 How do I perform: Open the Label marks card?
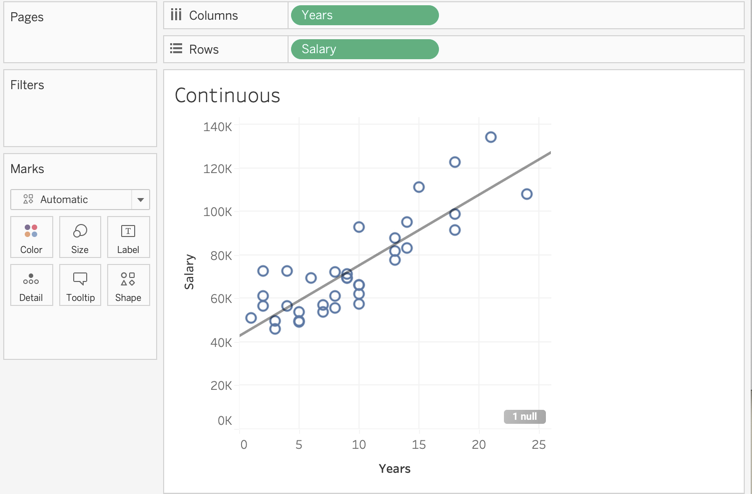(128, 238)
